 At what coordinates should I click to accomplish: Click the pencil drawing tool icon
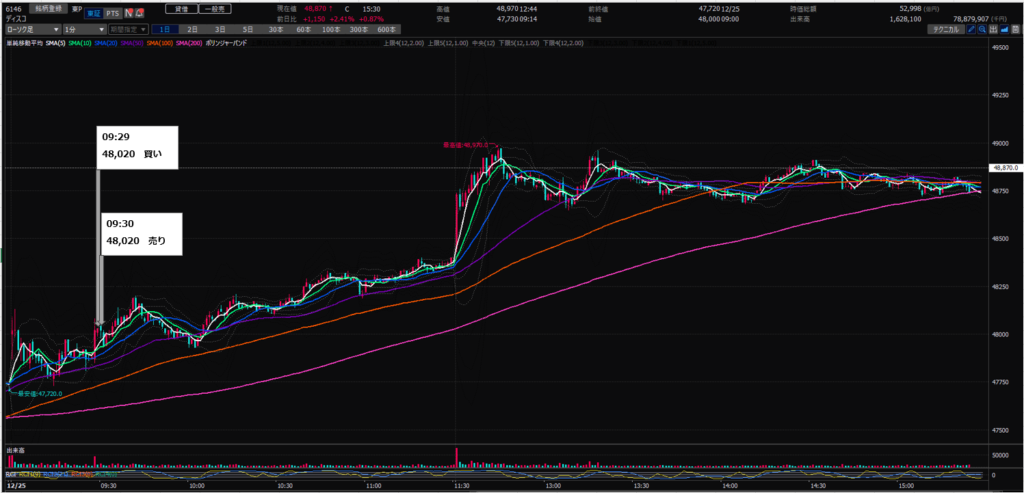point(969,31)
